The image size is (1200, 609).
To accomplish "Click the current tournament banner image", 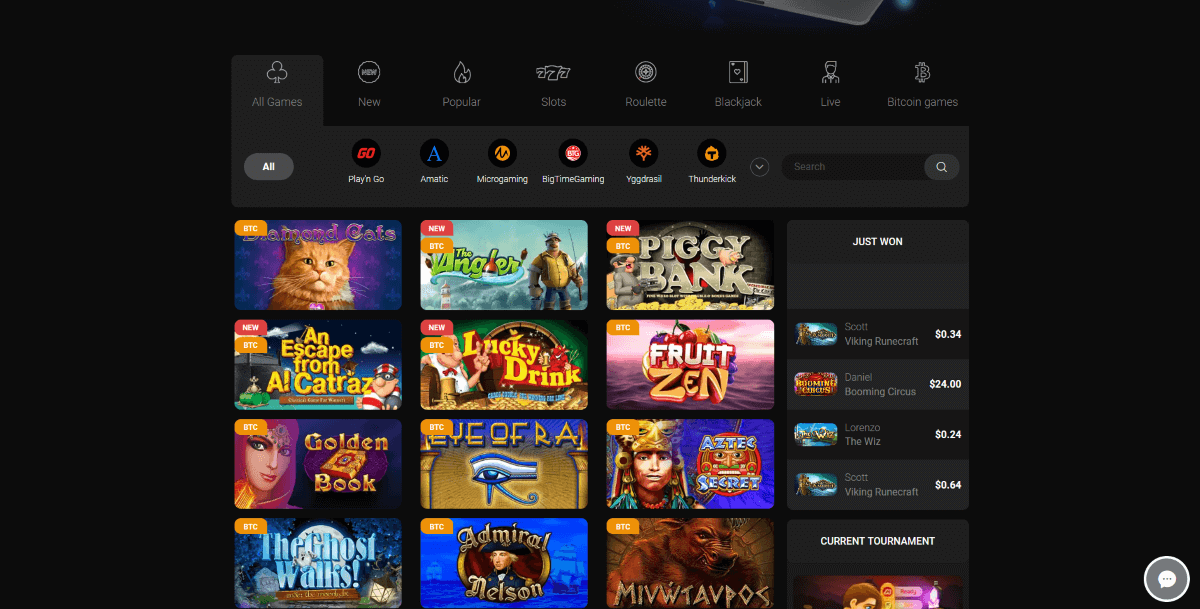I will click(x=878, y=592).
